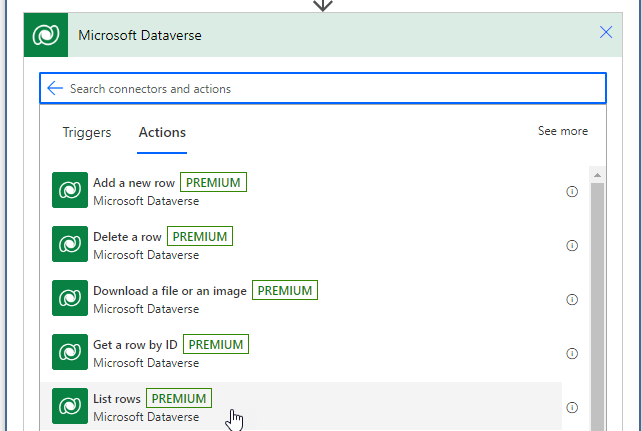Click the Microsoft Dataverse logo in header
The image size is (642, 431).
point(46,35)
